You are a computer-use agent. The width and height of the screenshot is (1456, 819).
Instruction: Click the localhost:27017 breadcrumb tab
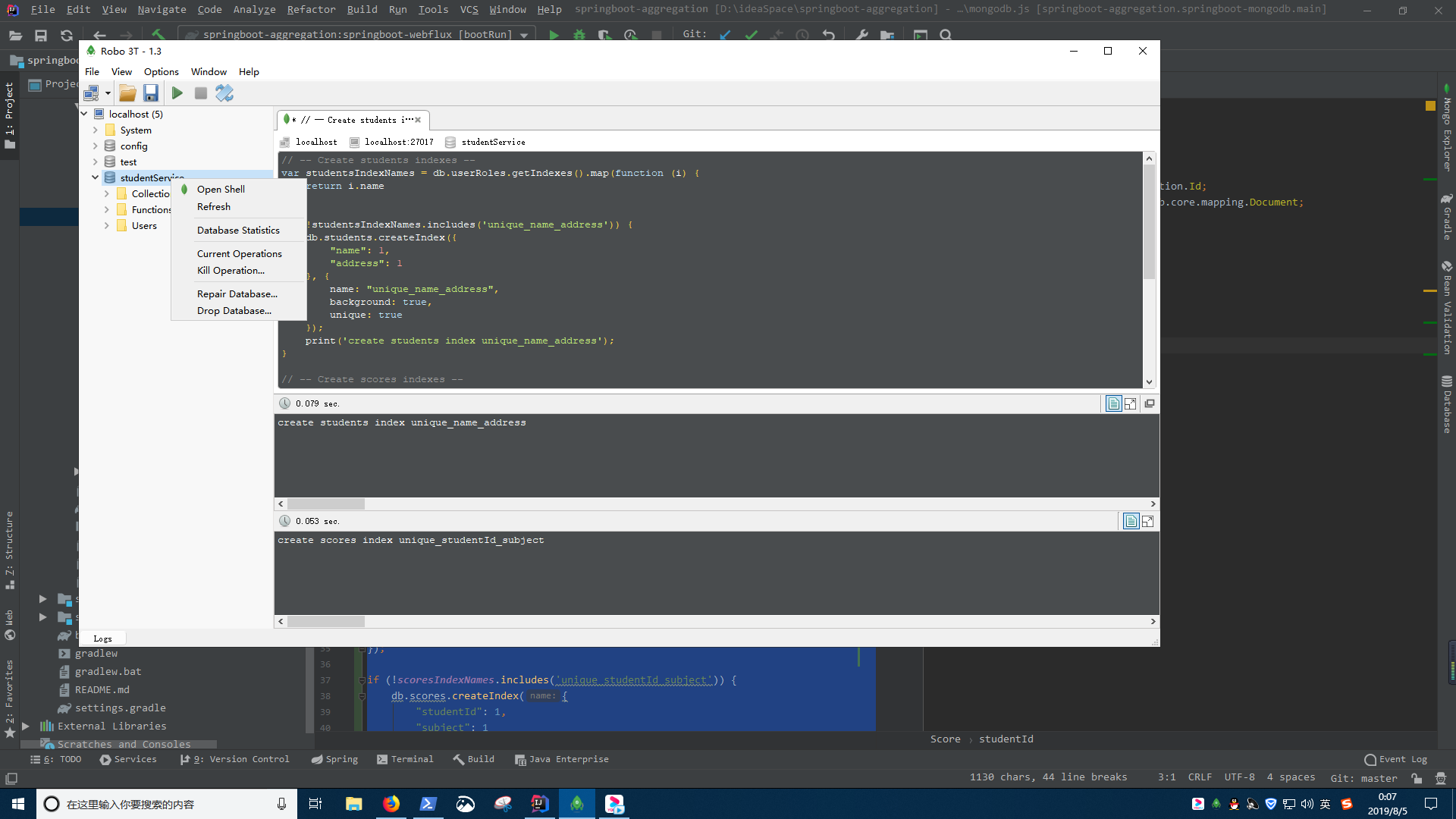click(397, 141)
